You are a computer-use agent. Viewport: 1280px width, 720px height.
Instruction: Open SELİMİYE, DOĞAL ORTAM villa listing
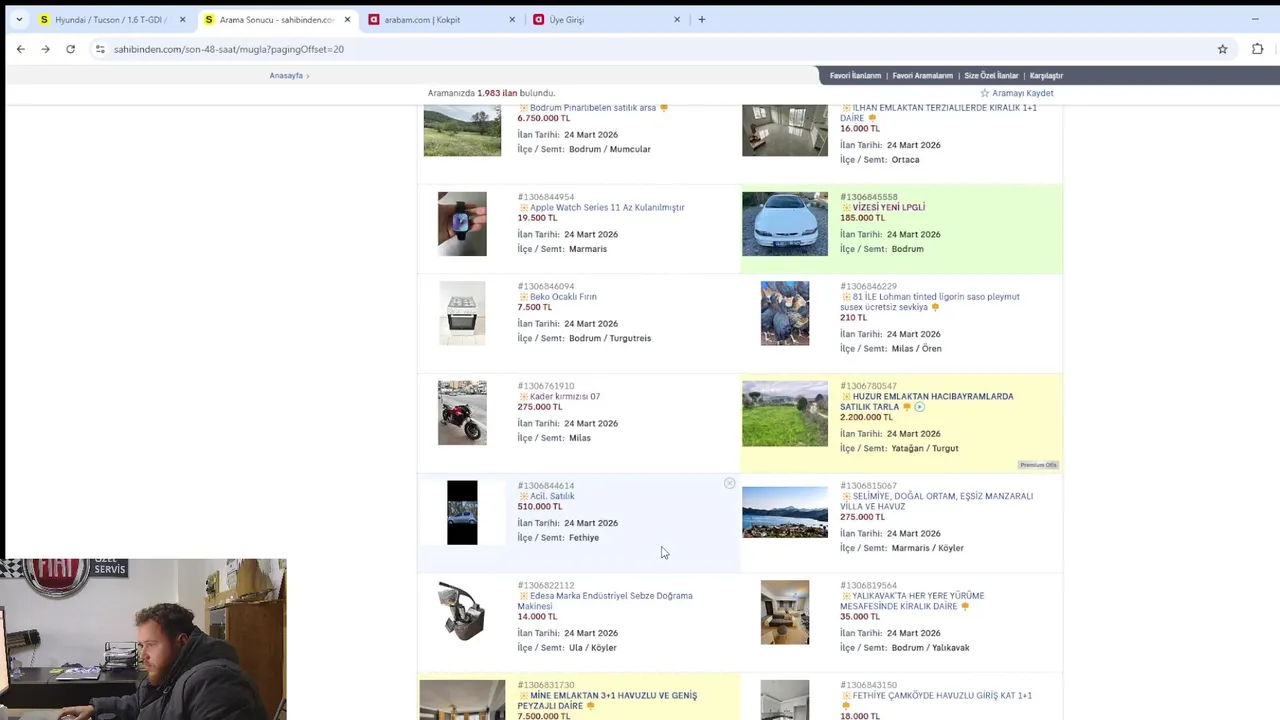click(936, 501)
